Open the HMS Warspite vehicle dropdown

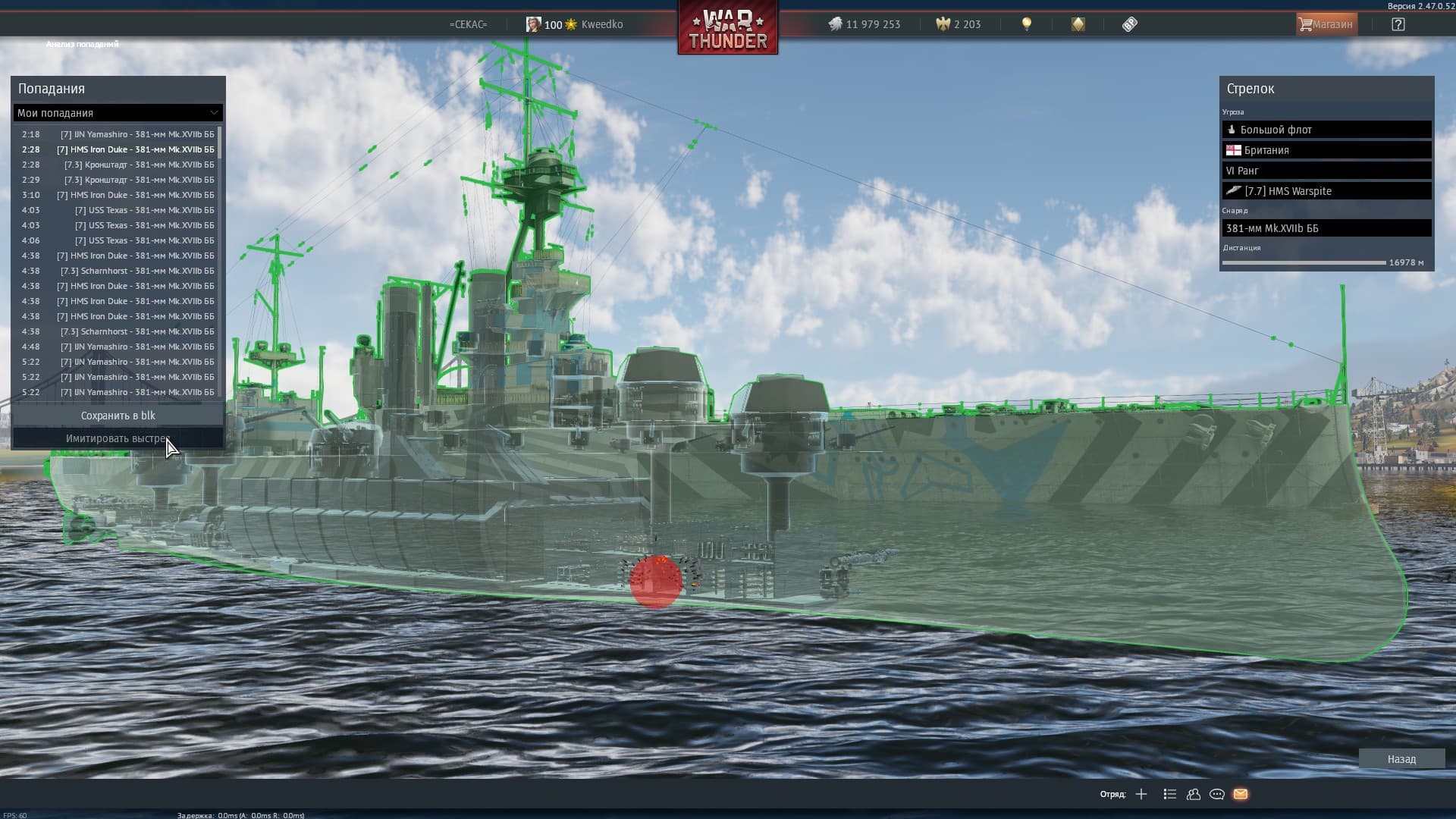click(1327, 191)
